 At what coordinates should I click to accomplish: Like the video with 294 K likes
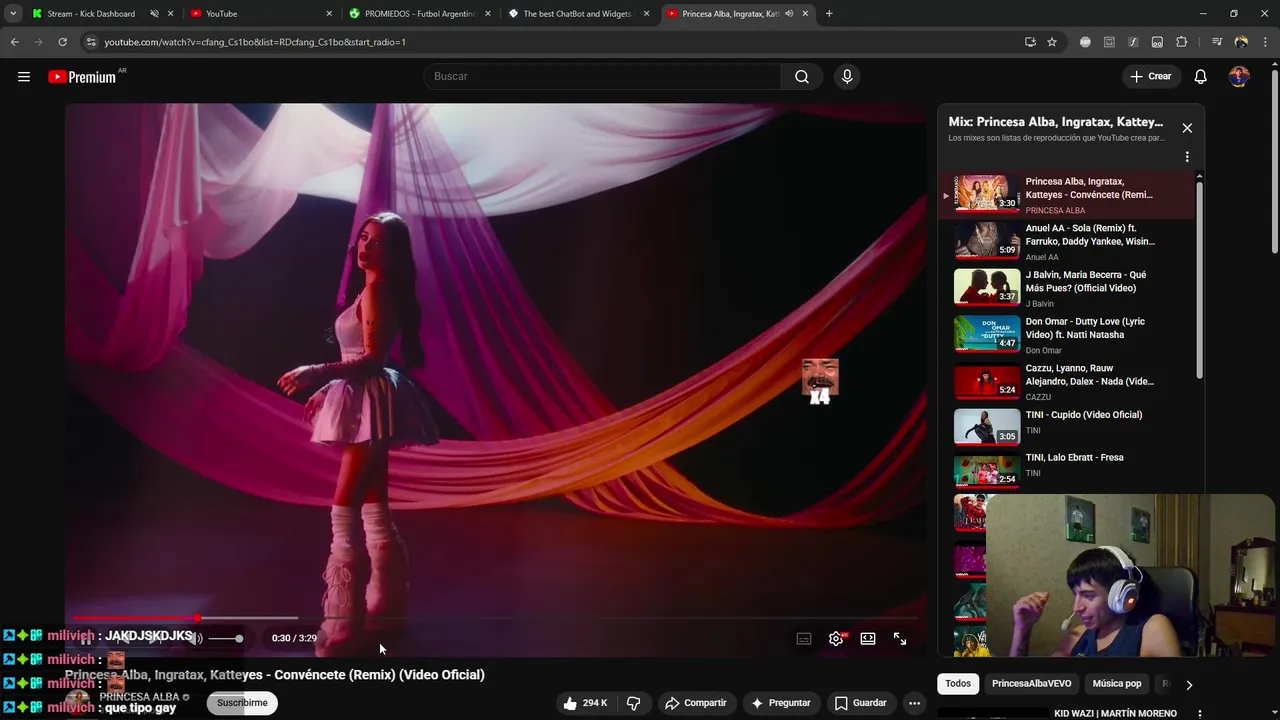[585, 703]
